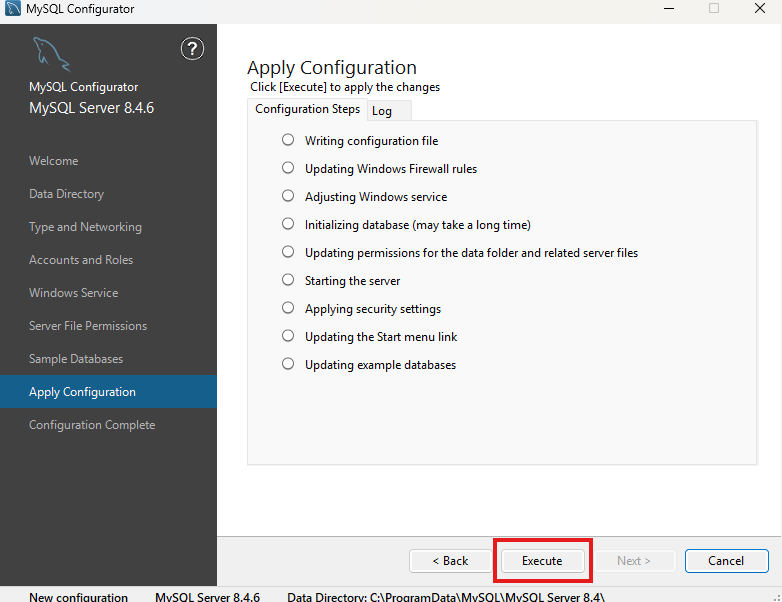Select Type and Networking in sidebar
Screen dimensions: 782x602
(85, 227)
